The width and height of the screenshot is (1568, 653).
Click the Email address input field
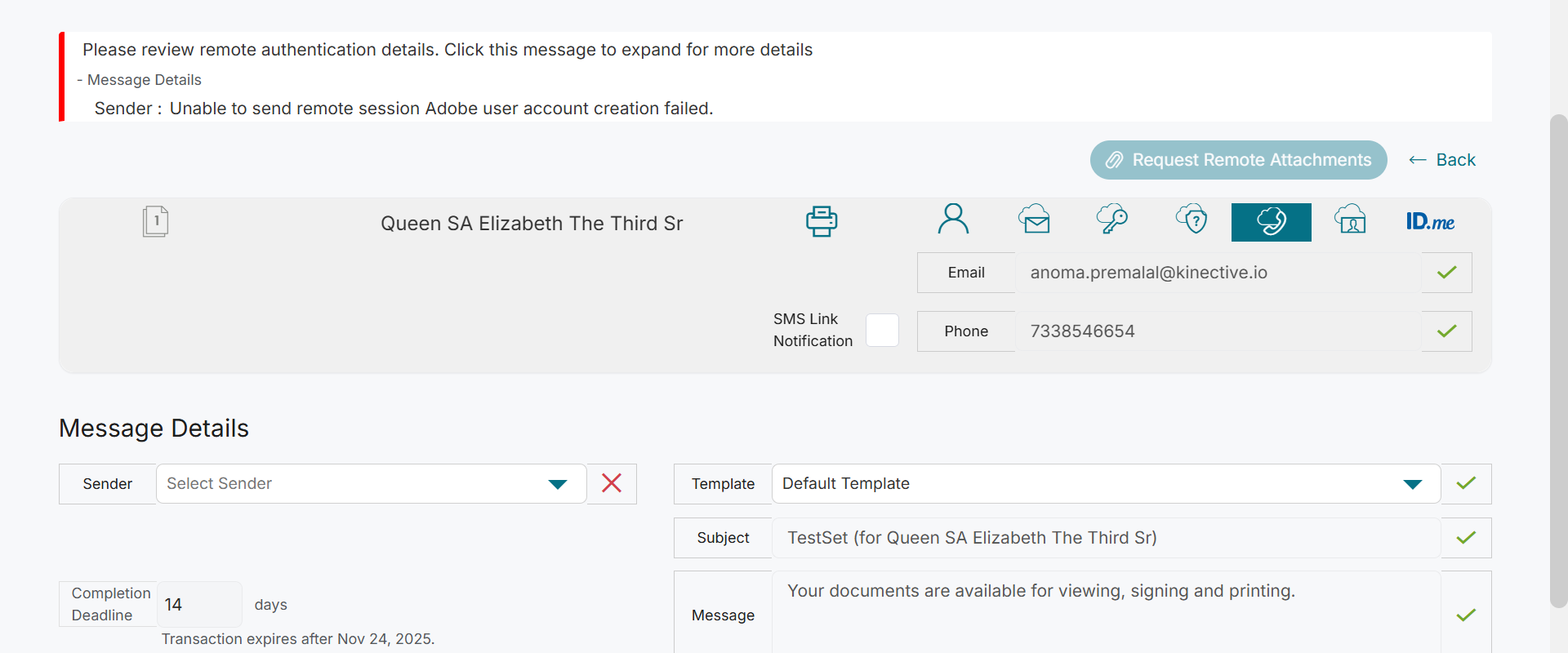(x=1217, y=273)
